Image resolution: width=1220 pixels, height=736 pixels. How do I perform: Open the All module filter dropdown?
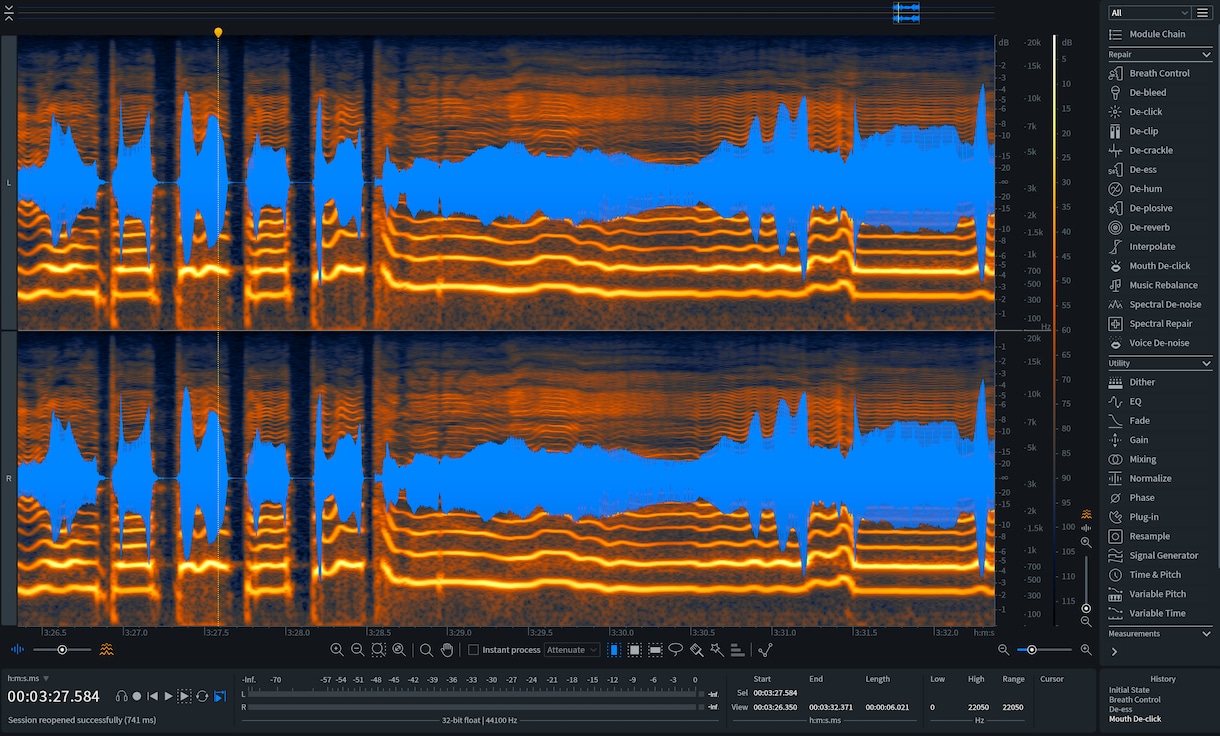[x=1149, y=13]
